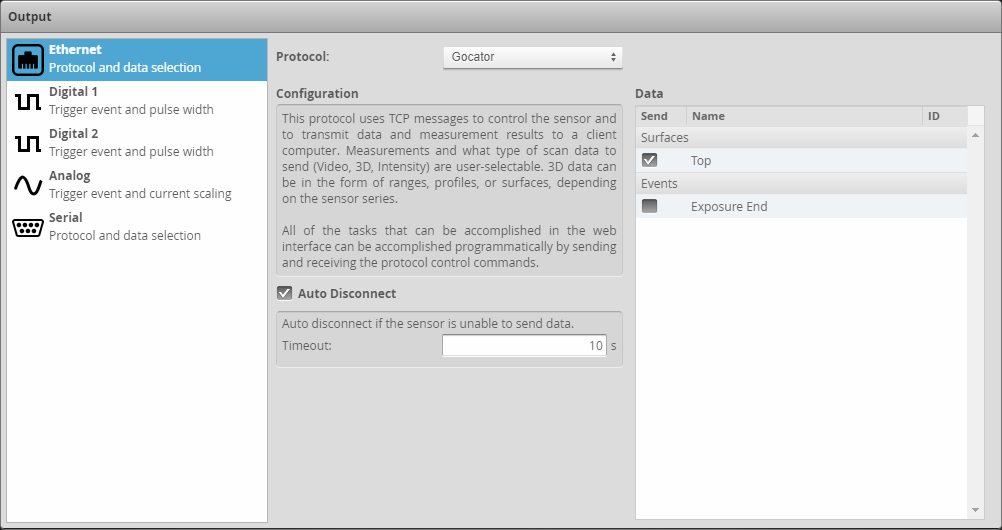Enable sending the Exposure End event
Screen dimensions: 1002x530
(x=650, y=206)
